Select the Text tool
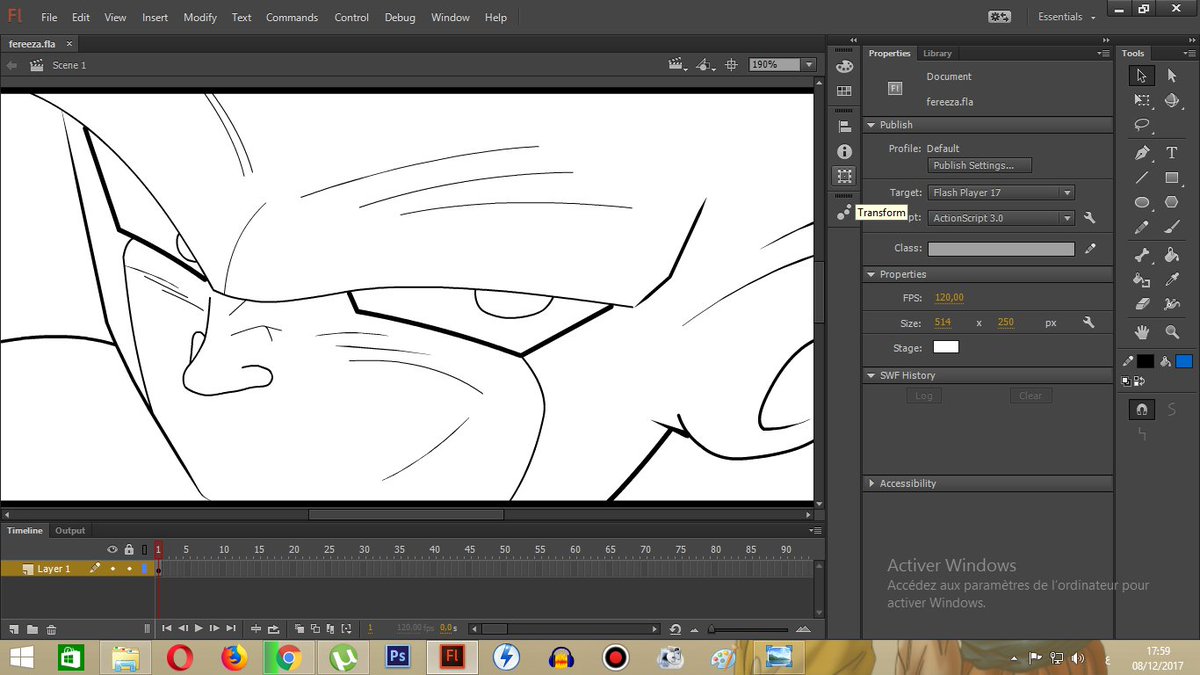1200x675 pixels. (1172, 153)
